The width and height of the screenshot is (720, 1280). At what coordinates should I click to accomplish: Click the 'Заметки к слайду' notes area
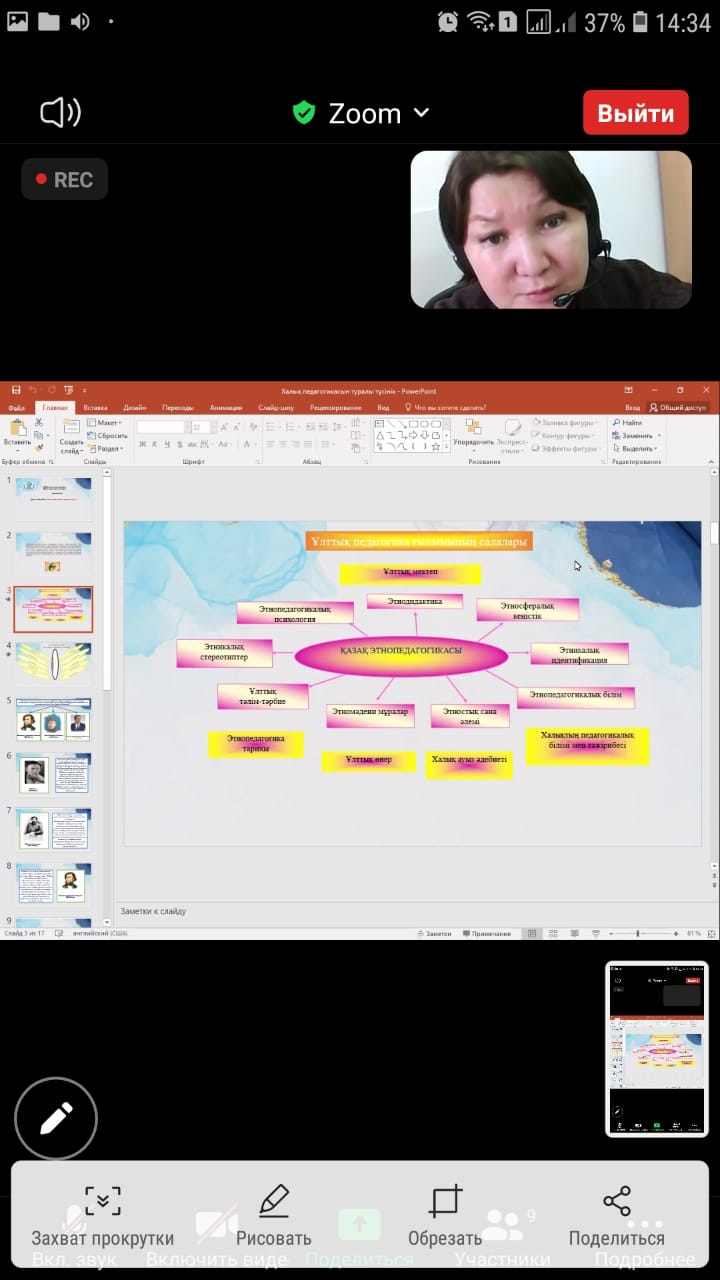point(410,911)
